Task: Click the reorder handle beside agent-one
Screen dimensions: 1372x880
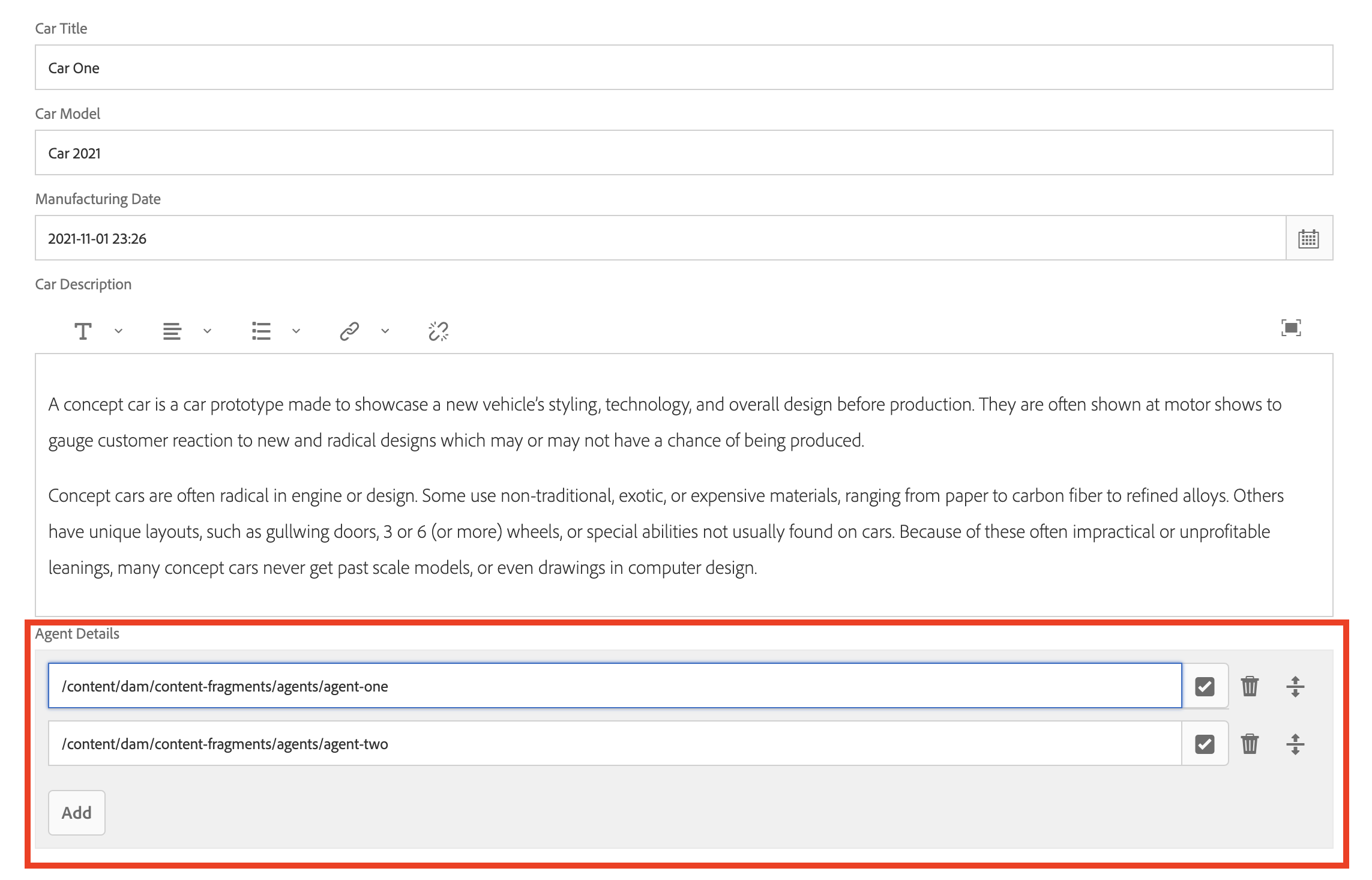Action: pyautogui.click(x=1296, y=686)
